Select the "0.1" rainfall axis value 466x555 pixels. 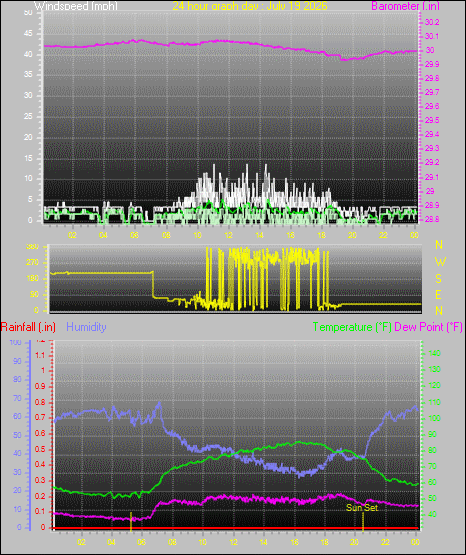tap(40, 511)
